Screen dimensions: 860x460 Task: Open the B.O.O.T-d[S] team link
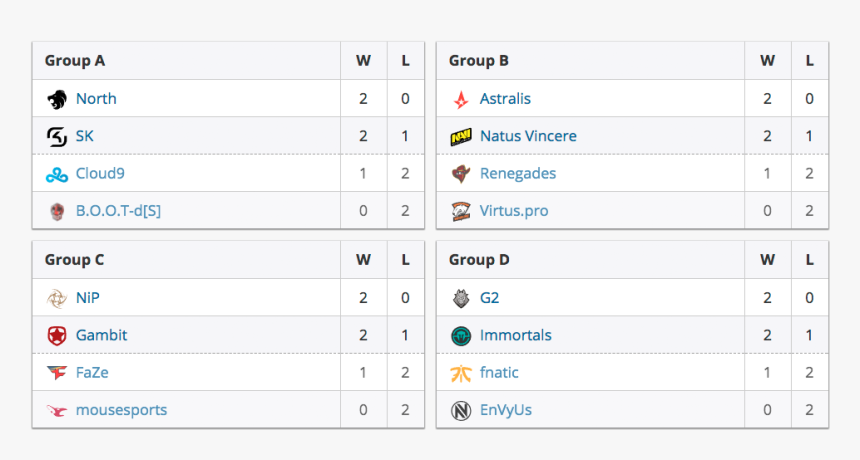tap(118, 211)
